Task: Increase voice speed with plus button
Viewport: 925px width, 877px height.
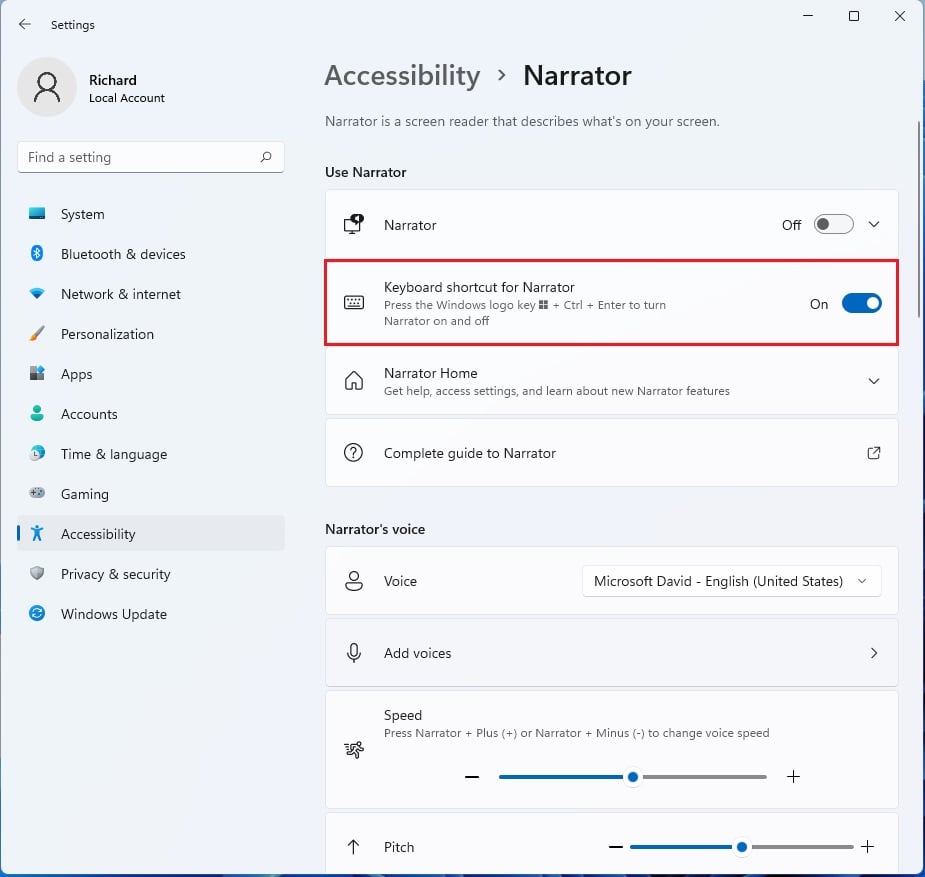Action: point(793,776)
